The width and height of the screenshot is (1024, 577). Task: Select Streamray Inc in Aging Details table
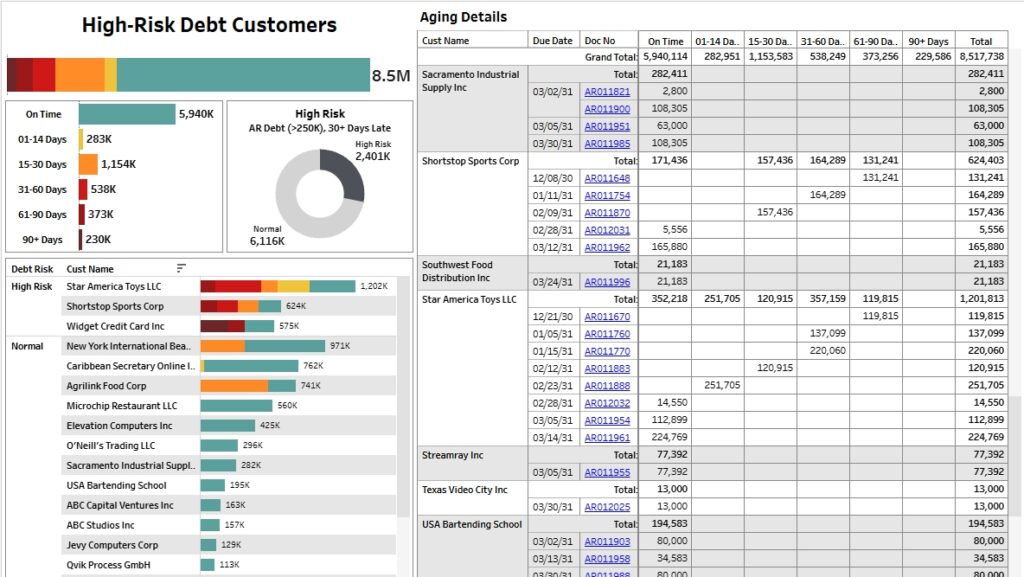point(452,455)
